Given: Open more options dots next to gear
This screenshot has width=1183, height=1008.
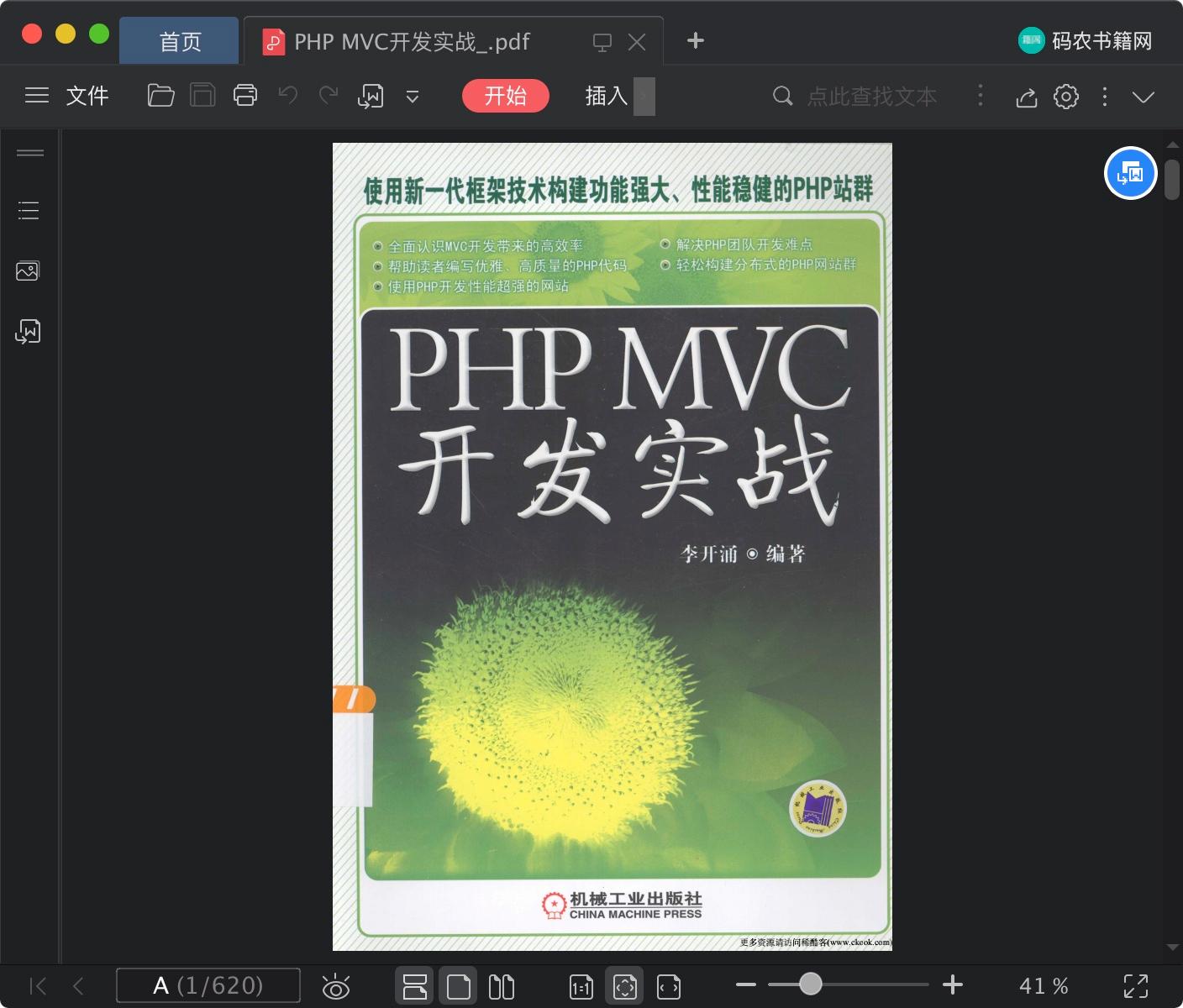Looking at the screenshot, I should click(x=1105, y=97).
